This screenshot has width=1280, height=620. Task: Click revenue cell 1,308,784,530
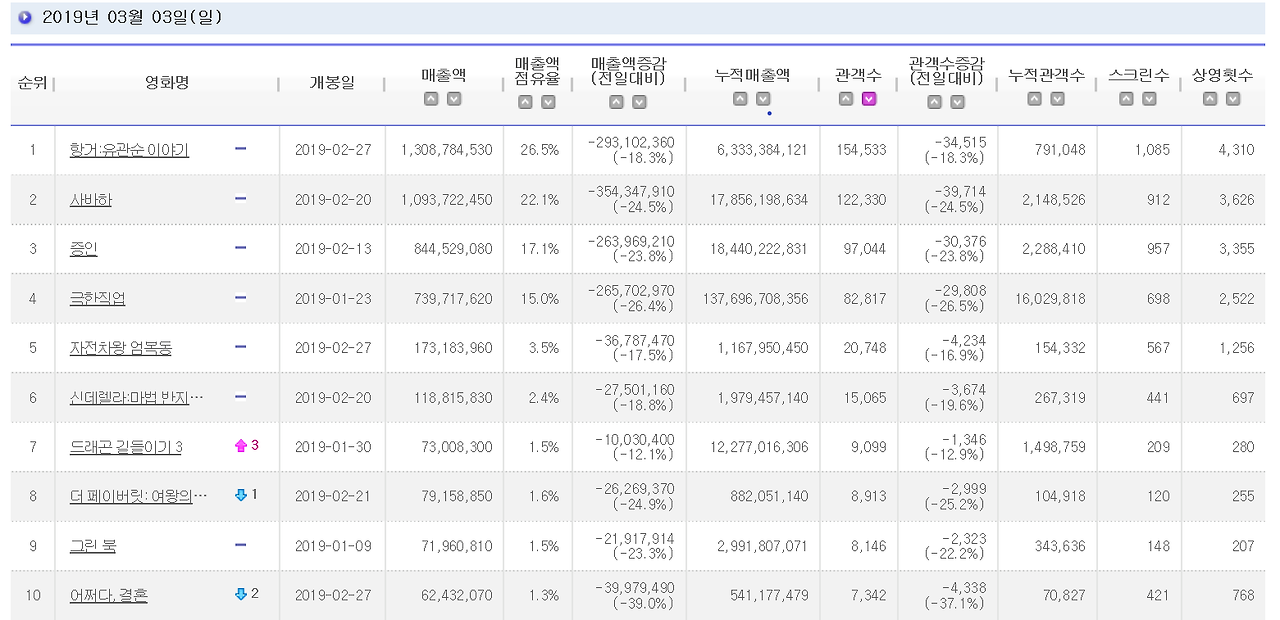pyautogui.click(x=446, y=150)
